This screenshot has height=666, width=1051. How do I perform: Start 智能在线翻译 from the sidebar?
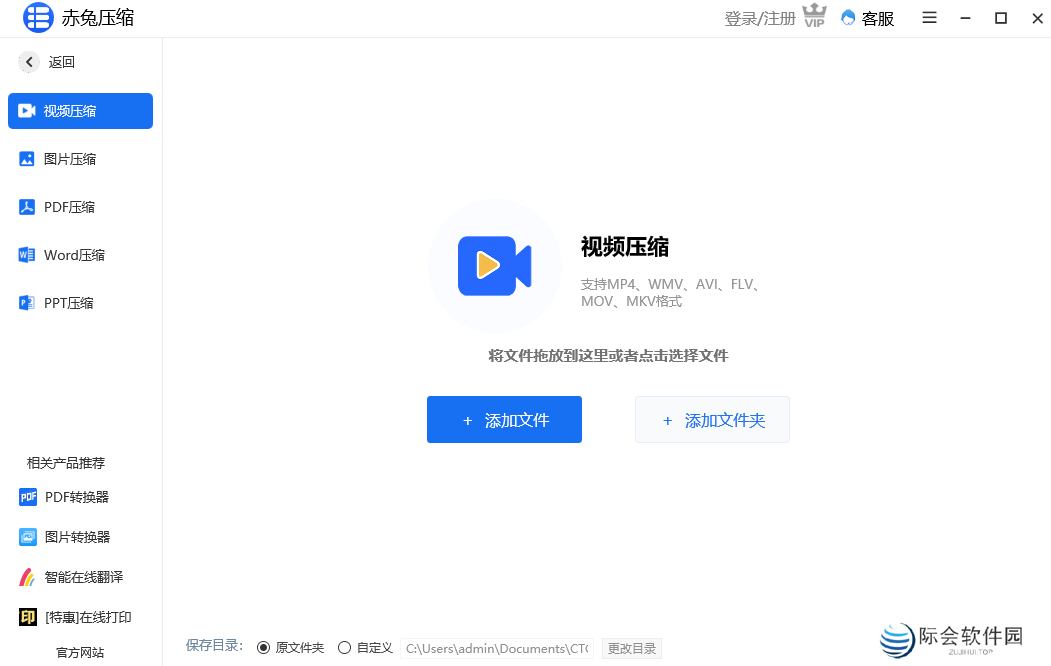tap(69, 576)
